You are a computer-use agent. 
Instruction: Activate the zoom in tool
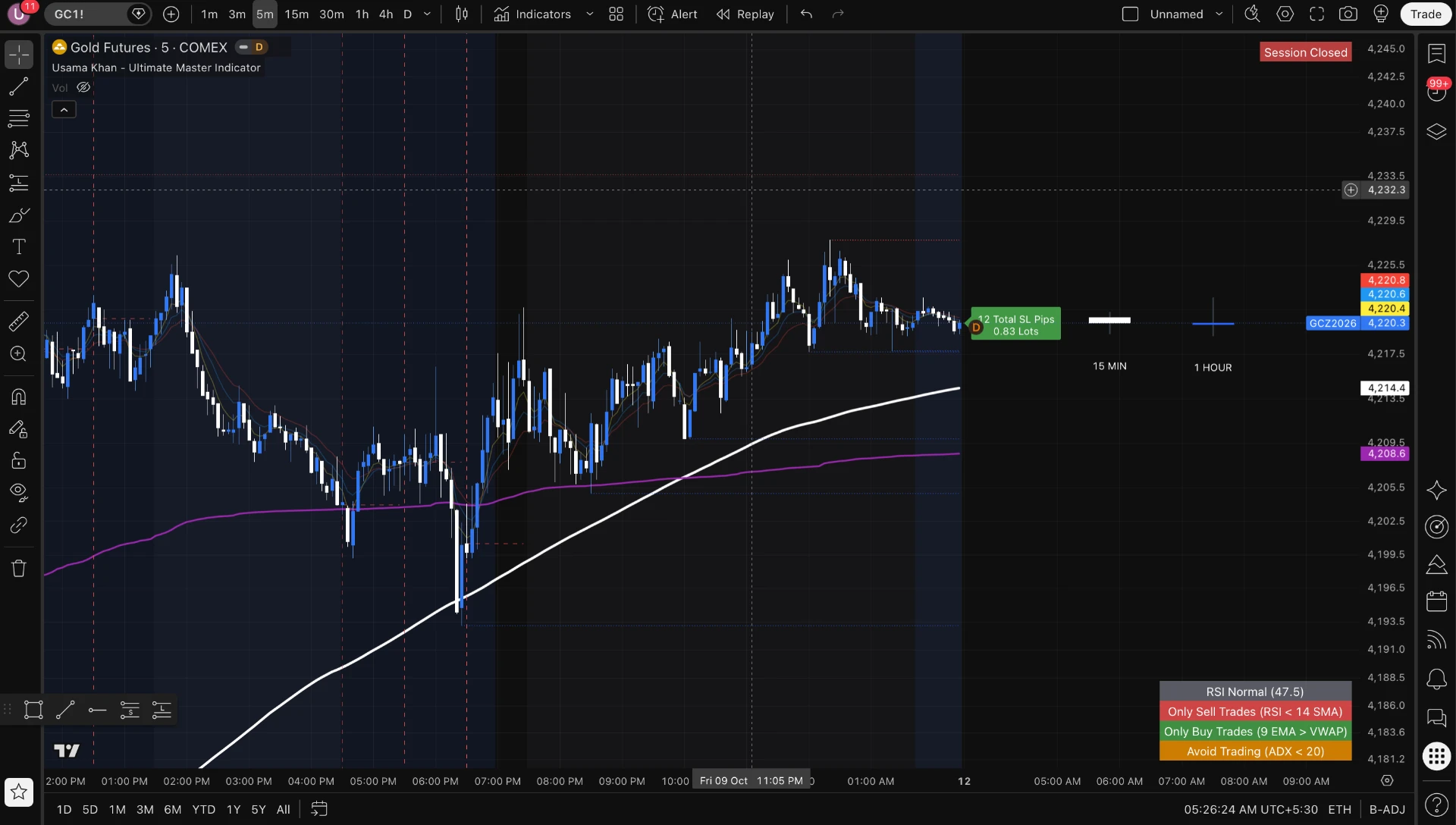pos(19,353)
